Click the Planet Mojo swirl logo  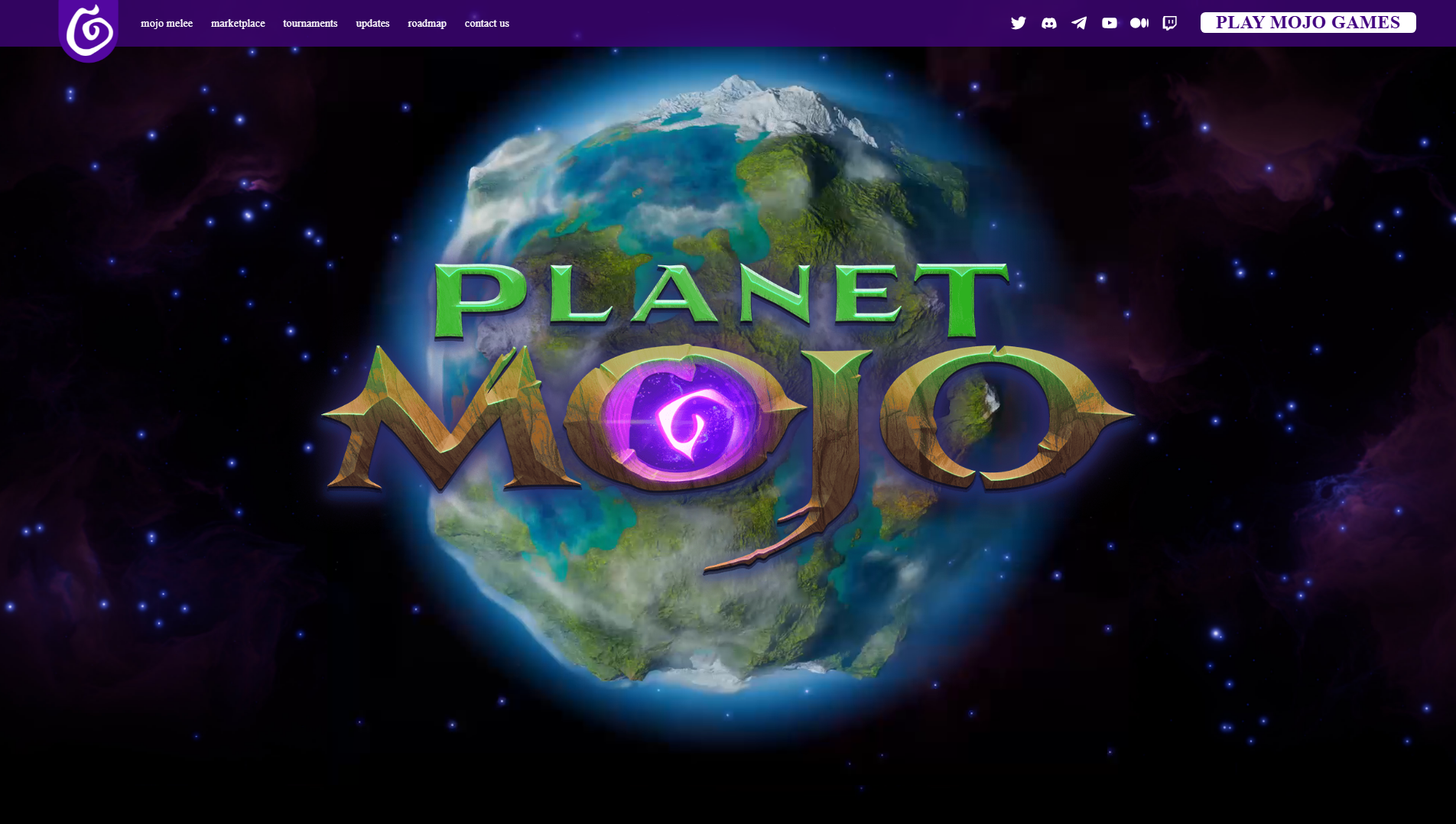point(89,31)
